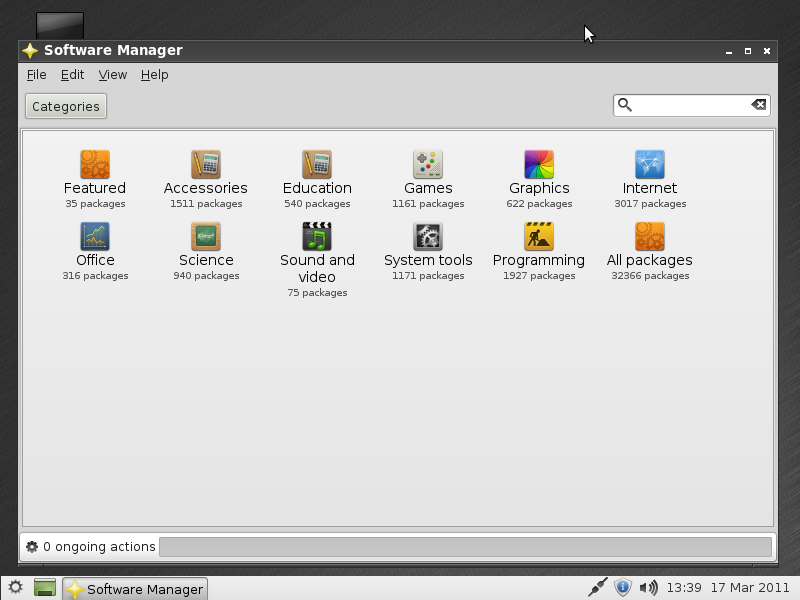This screenshot has width=800, height=600.
Task: Browse the Accessories category
Action: (206, 175)
